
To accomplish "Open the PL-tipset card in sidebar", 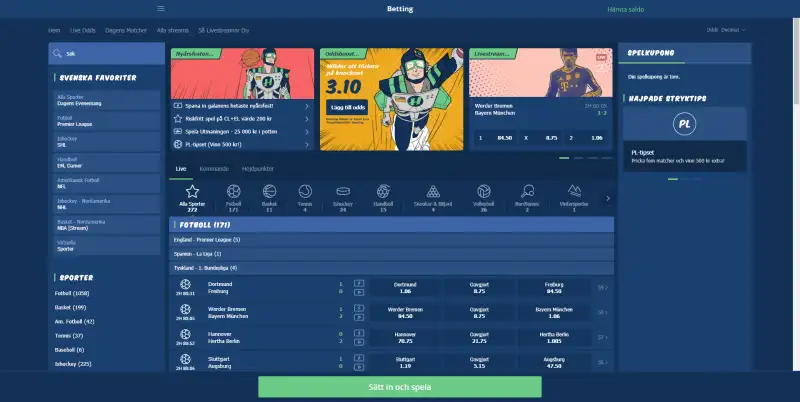I will pyautogui.click(x=684, y=156).
